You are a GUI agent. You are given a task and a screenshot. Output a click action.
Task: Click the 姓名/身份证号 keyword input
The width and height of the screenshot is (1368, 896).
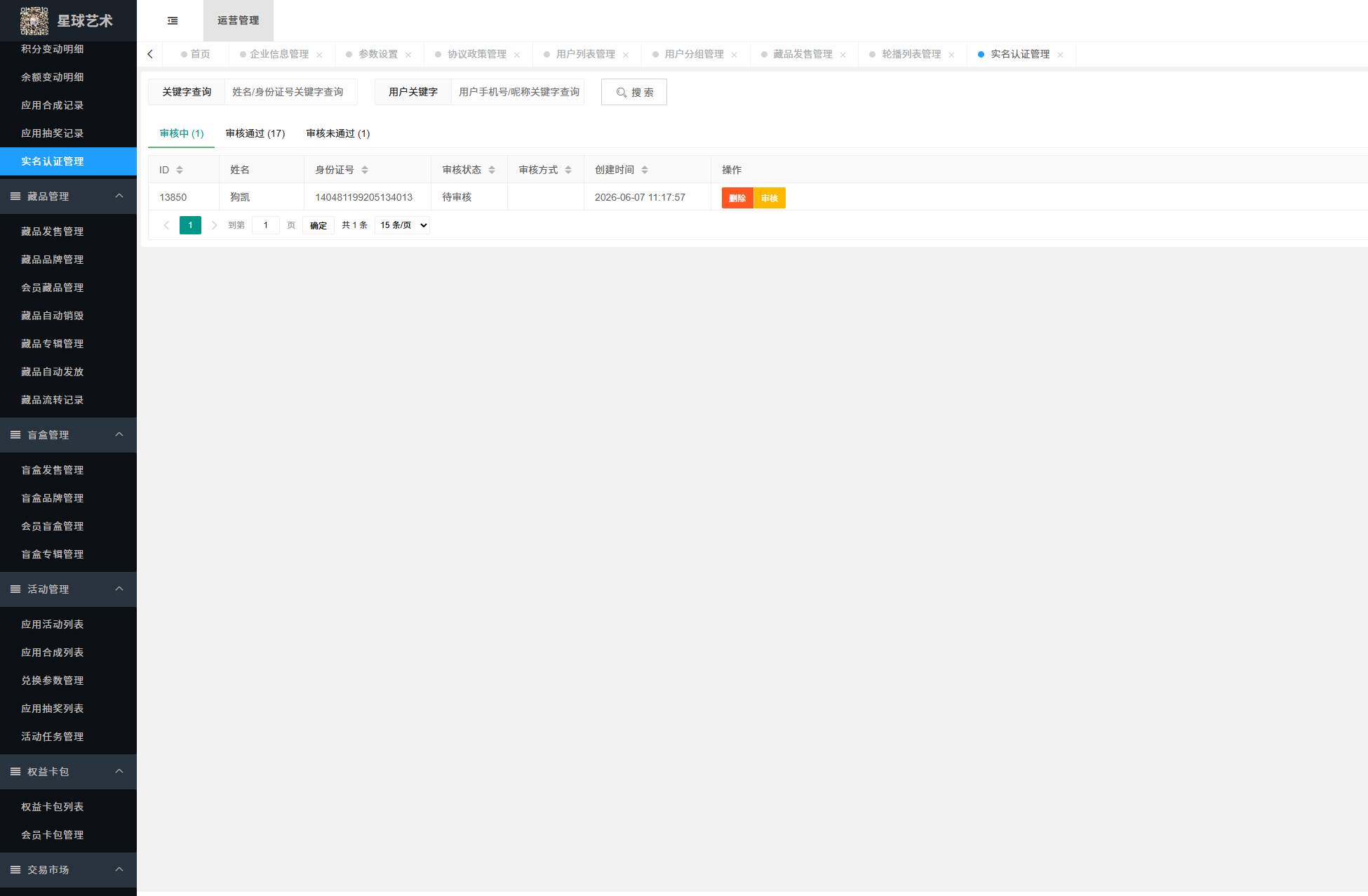pos(291,92)
